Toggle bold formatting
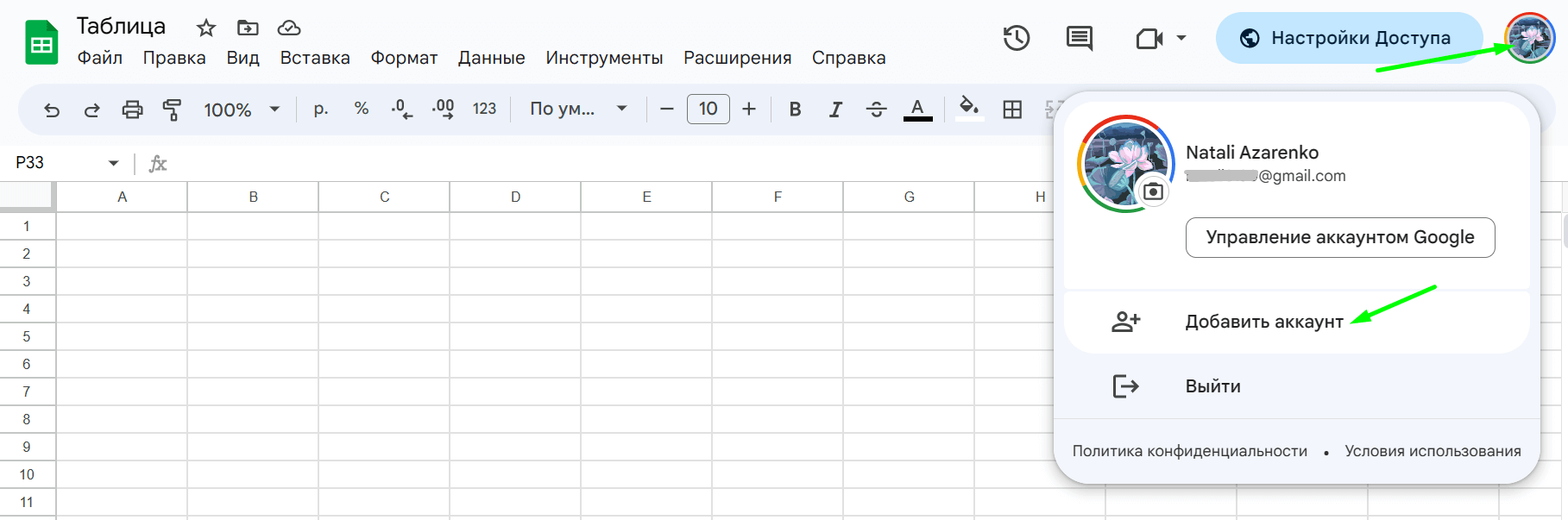 pyautogui.click(x=795, y=110)
